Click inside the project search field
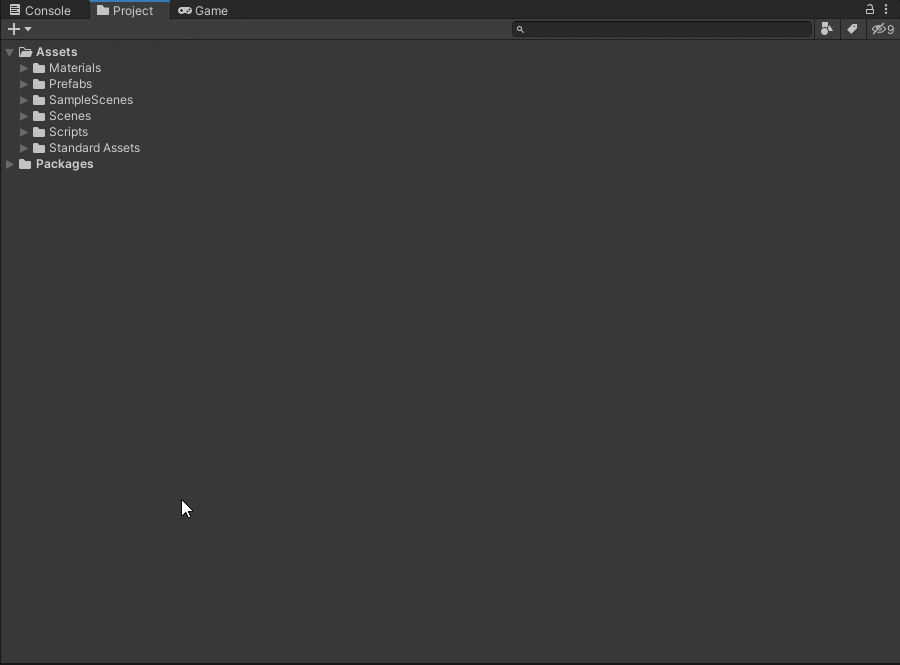Screen dimensions: 900x665 (x=665, y=29)
